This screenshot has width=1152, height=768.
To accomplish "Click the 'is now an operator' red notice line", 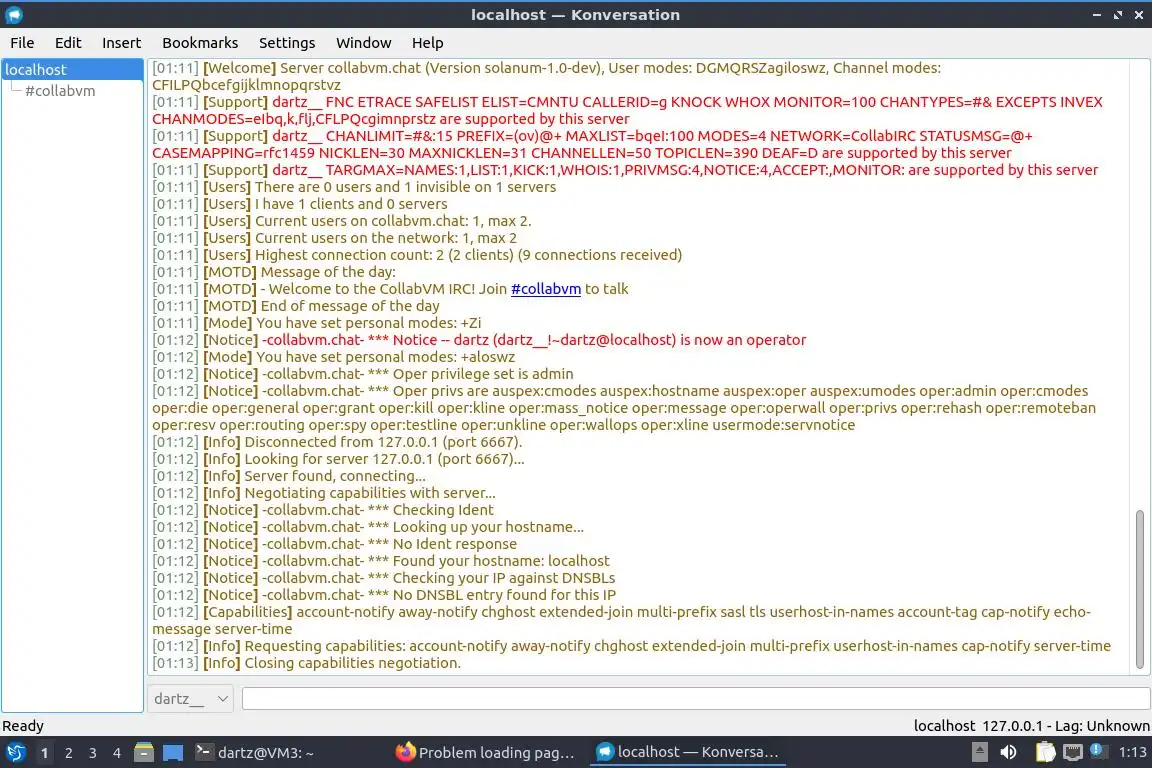I will (x=479, y=340).
